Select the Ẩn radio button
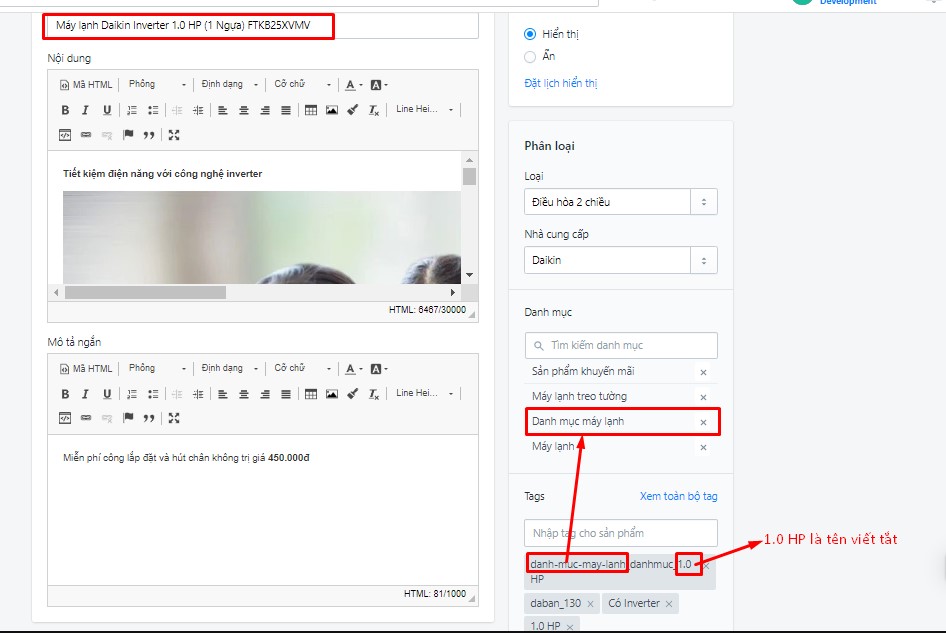The image size is (946, 633). [530, 57]
